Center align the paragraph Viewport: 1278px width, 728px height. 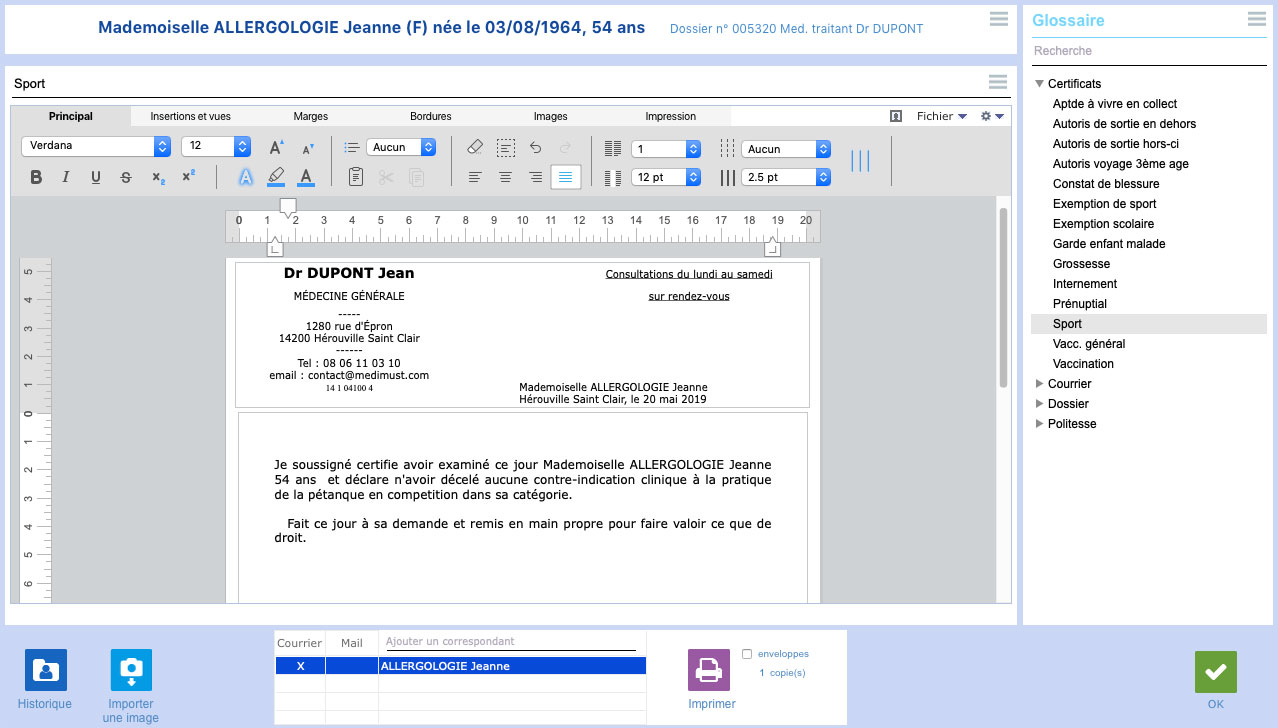click(x=506, y=178)
